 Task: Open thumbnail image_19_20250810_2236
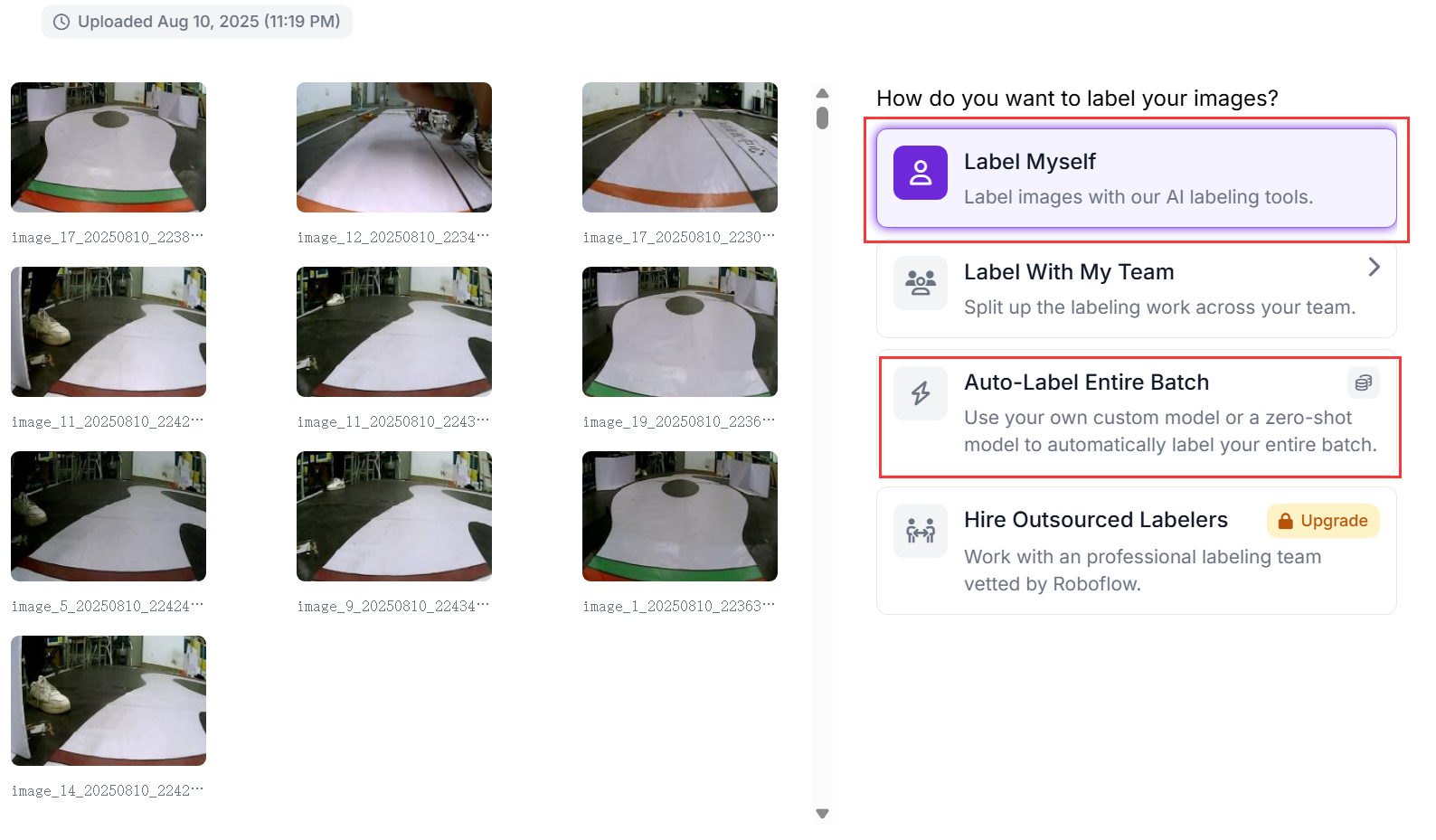(680, 332)
